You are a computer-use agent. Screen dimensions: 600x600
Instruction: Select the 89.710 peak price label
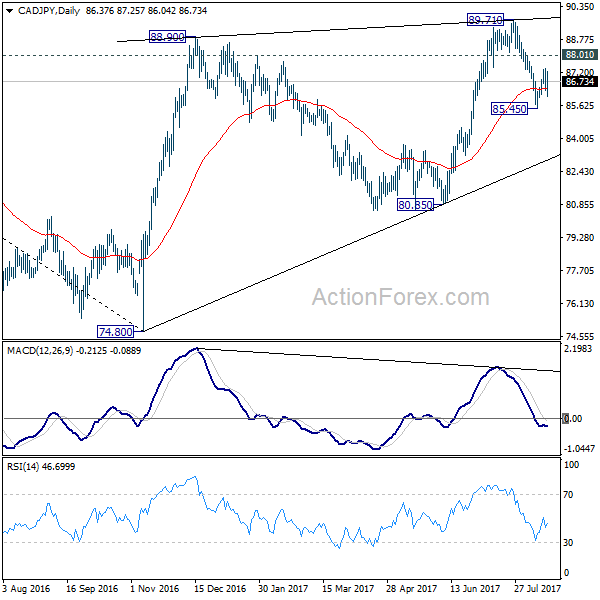(485, 20)
